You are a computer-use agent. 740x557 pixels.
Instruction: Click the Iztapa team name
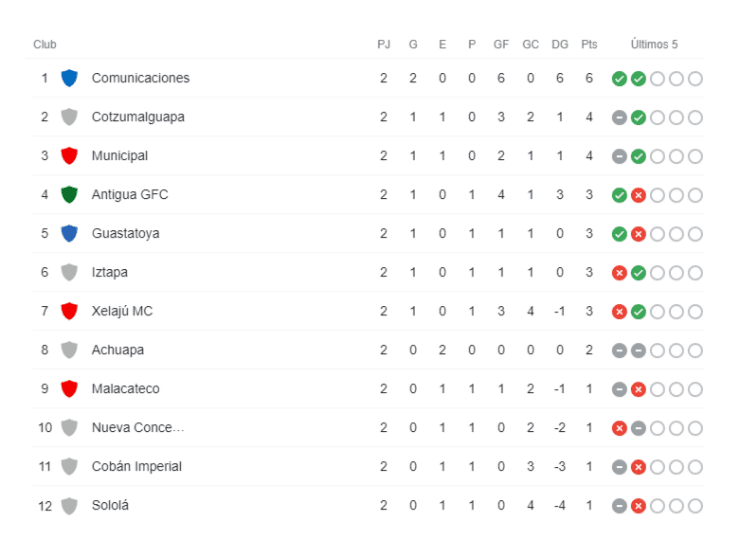pos(109,272)
